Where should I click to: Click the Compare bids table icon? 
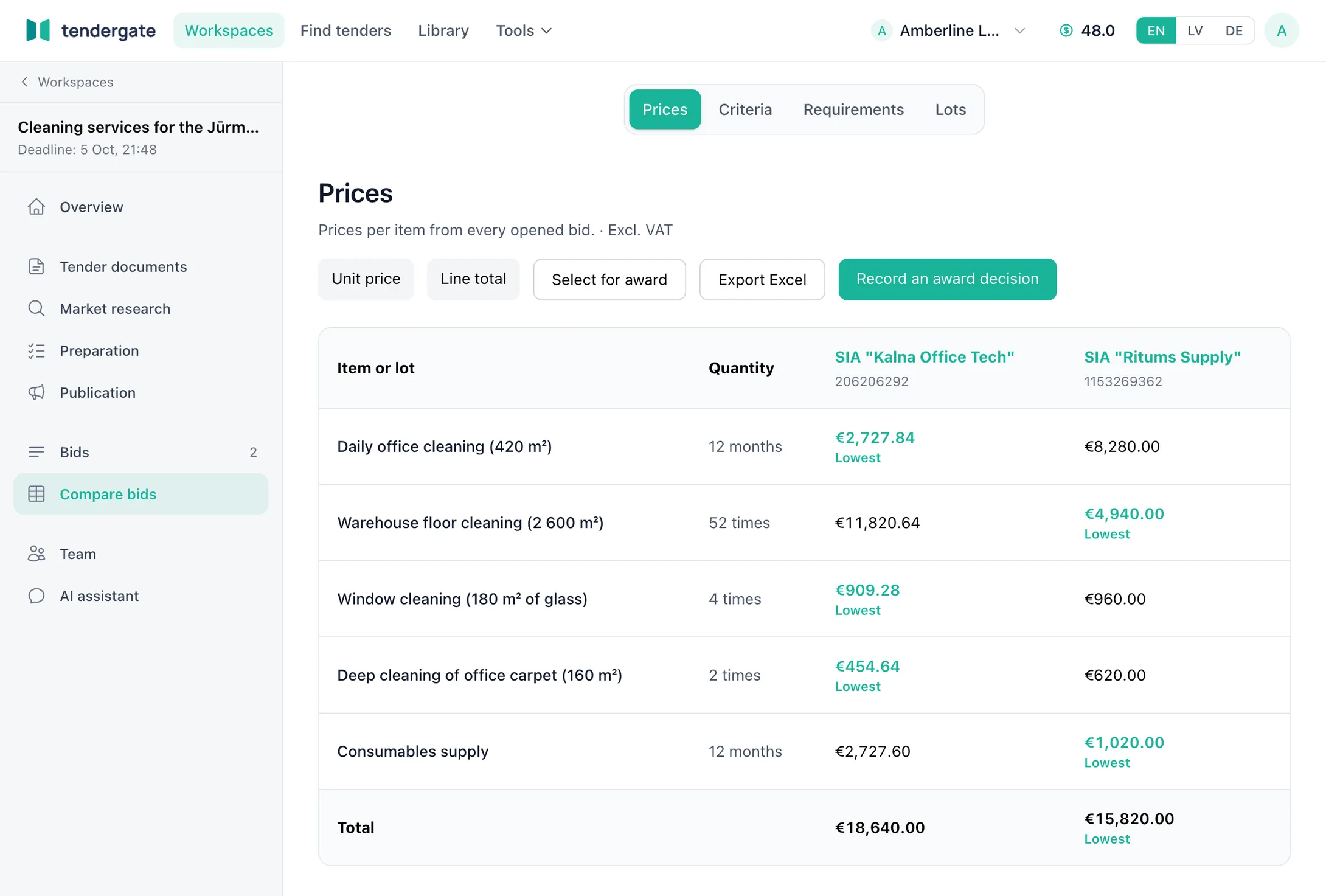(36, 494)
